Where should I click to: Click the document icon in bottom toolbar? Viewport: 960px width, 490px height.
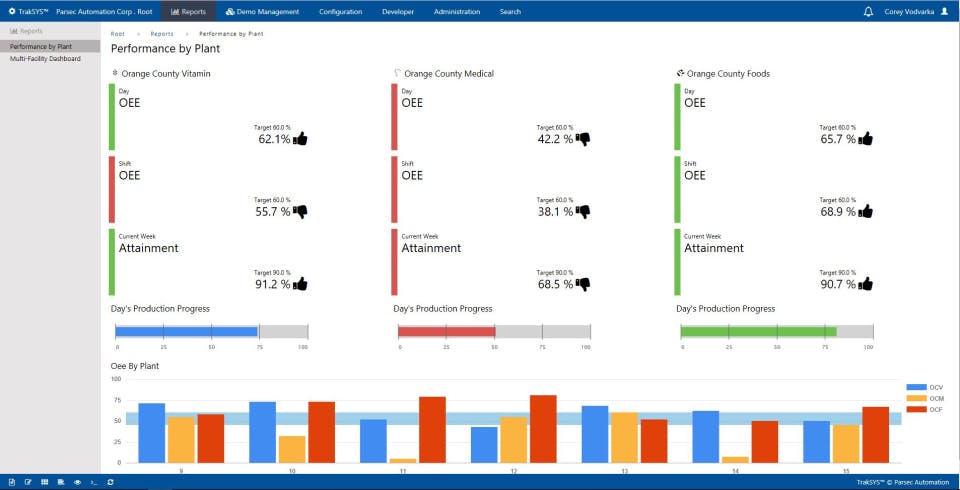pos(12,482)
